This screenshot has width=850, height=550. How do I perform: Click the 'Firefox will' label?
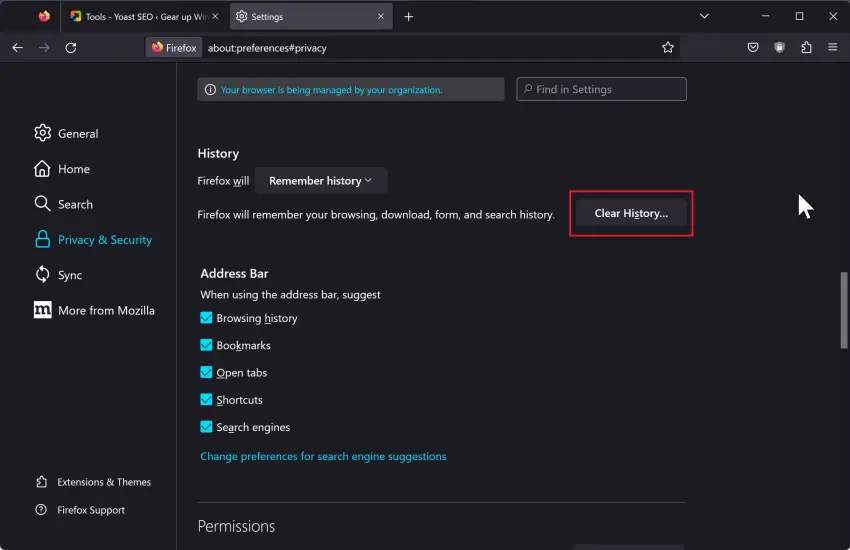point(223,181)
